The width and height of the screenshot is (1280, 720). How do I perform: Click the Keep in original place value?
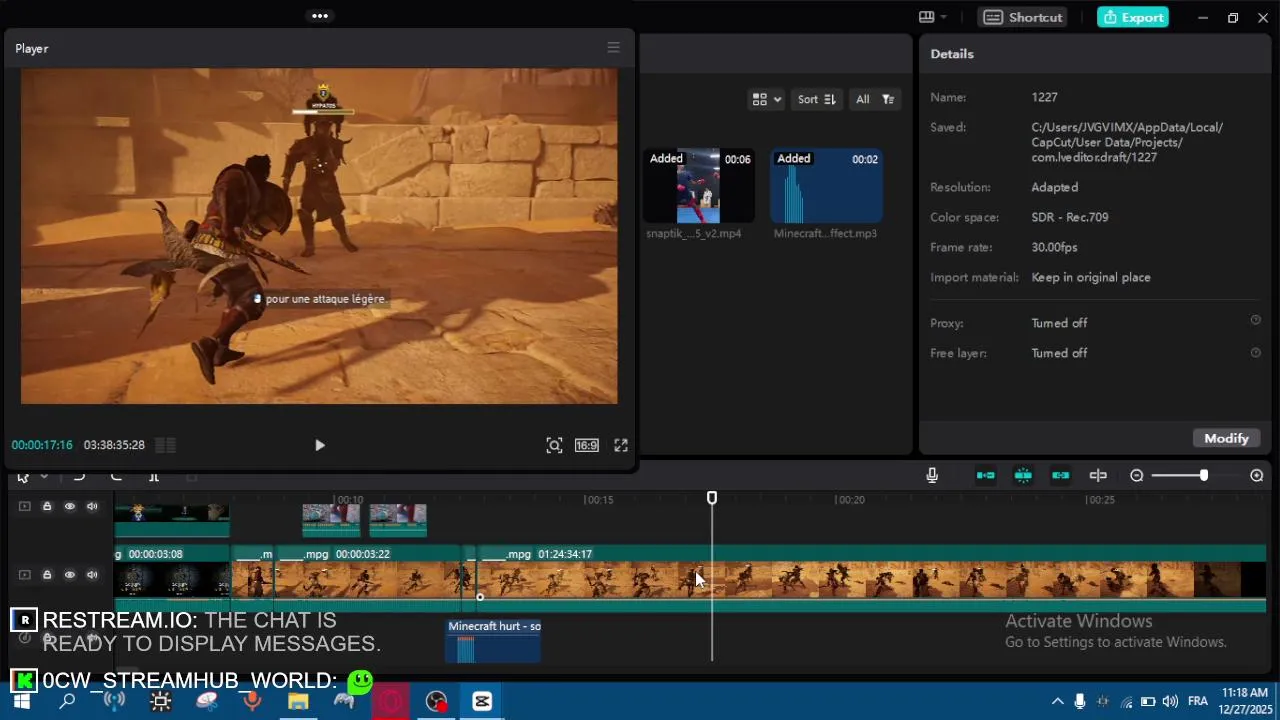pos(1091,277)
